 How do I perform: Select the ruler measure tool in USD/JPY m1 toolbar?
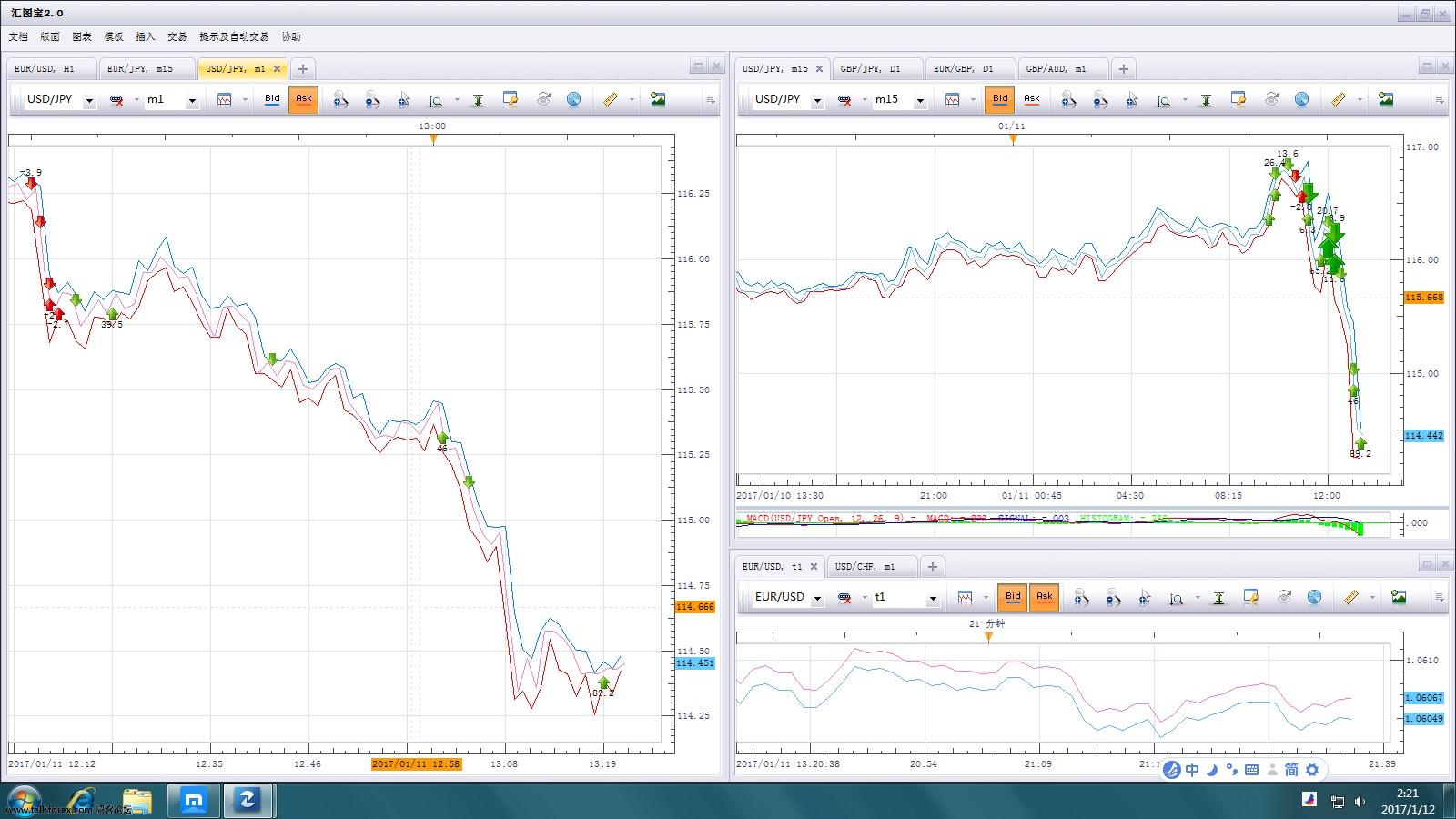[x=611, y=99]
